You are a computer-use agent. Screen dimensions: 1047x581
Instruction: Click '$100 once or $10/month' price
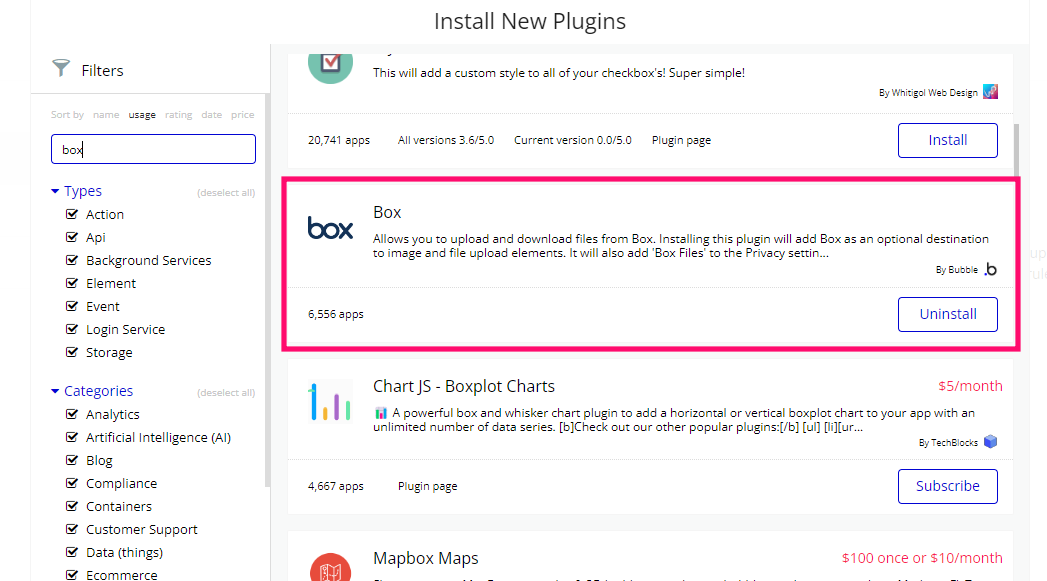[x=922, y=558]
